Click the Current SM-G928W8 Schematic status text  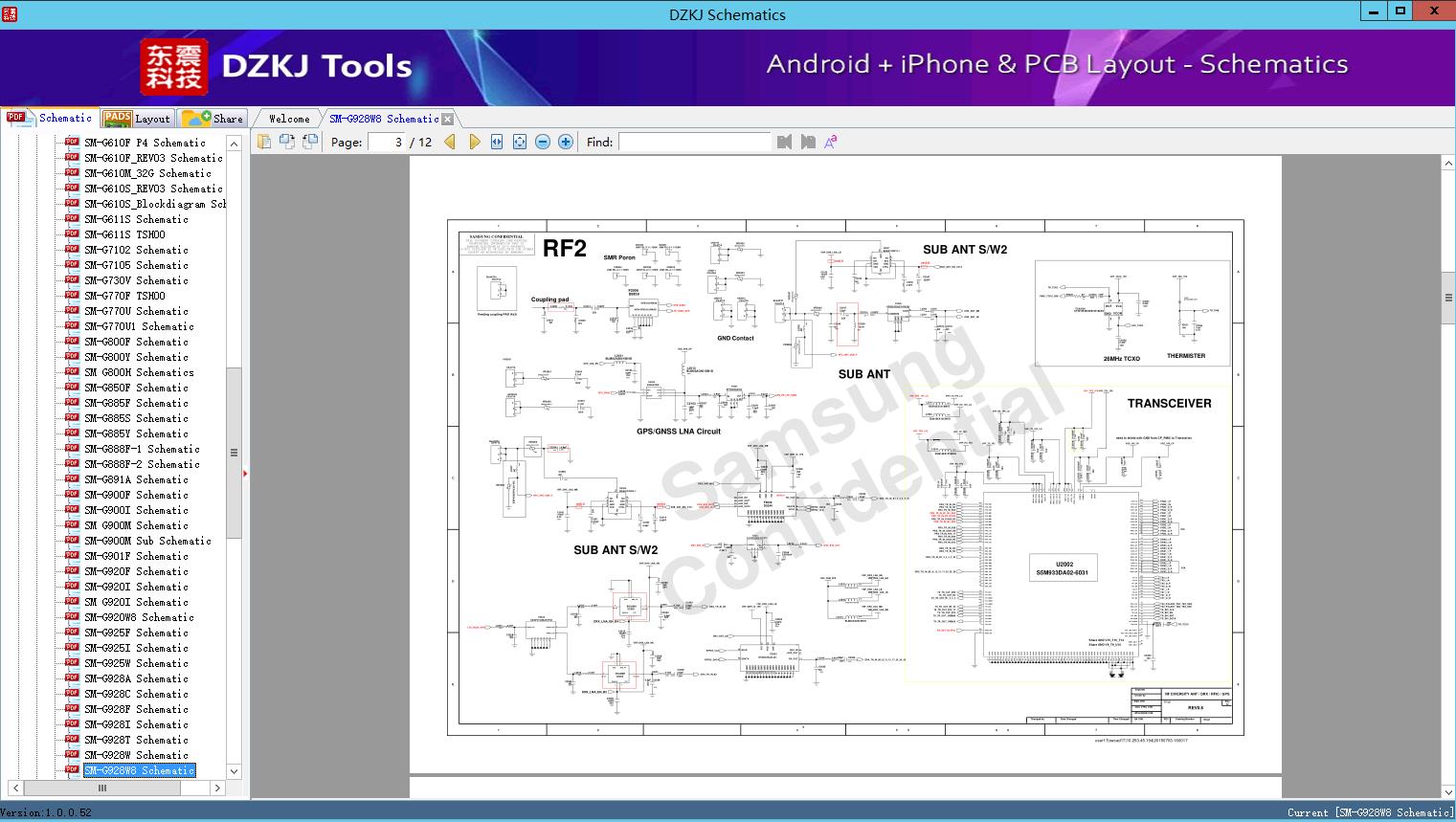(1370, 812)
